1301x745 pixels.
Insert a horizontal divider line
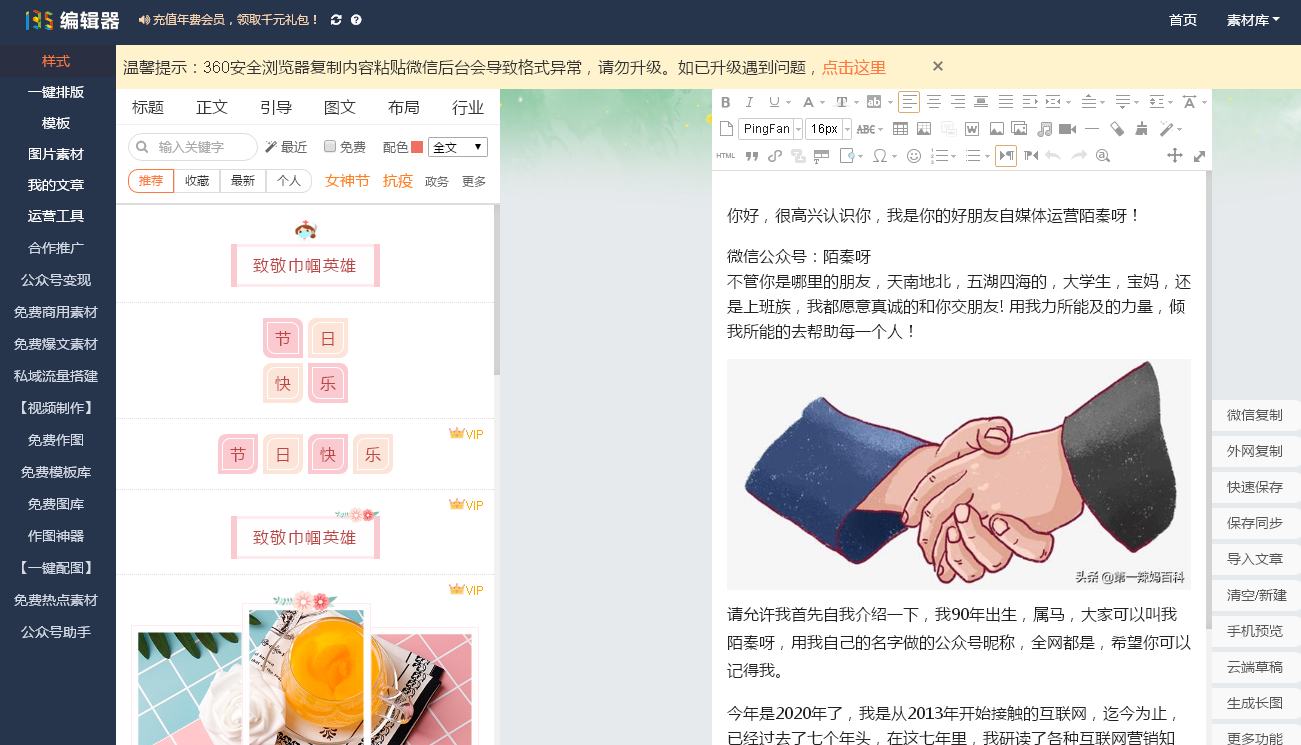[1092, 128]
